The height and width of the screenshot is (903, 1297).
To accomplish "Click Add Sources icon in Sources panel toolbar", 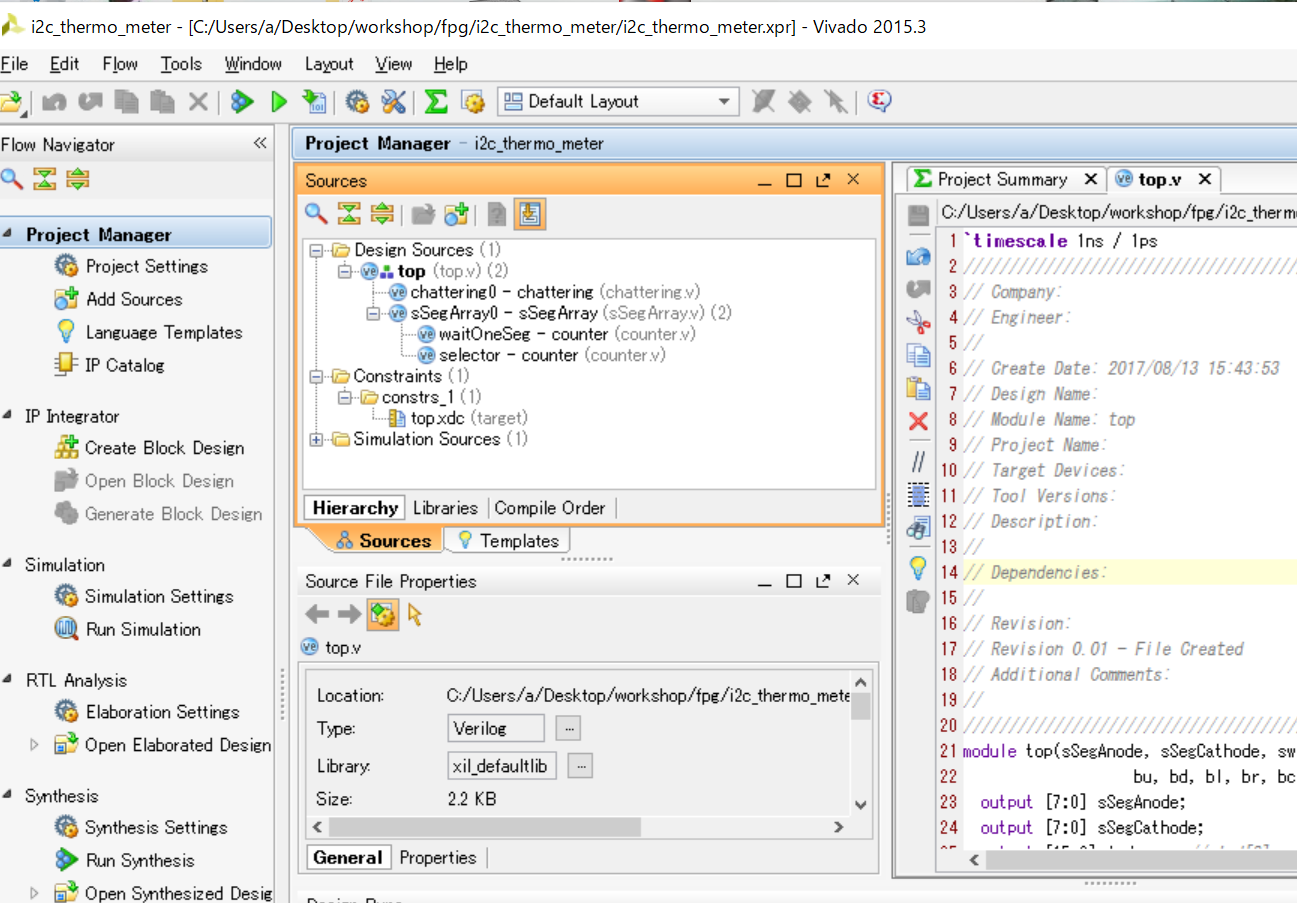I will (x=457, y=213).
